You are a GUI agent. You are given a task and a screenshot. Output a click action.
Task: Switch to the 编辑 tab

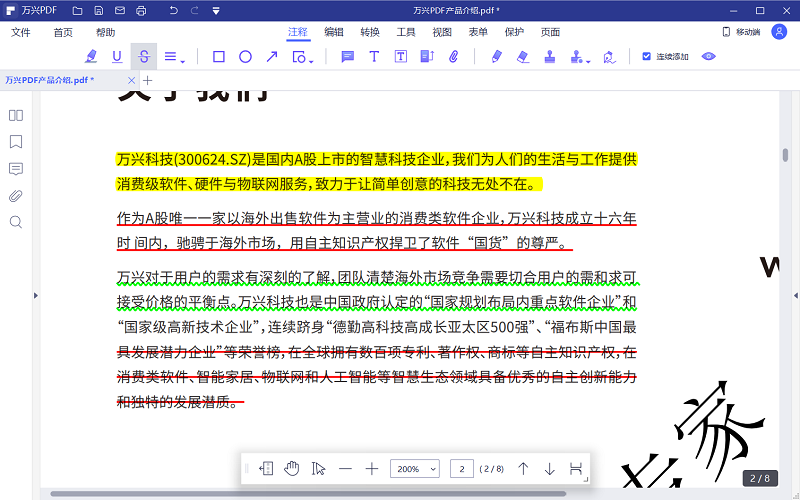(x=334, y=32)
